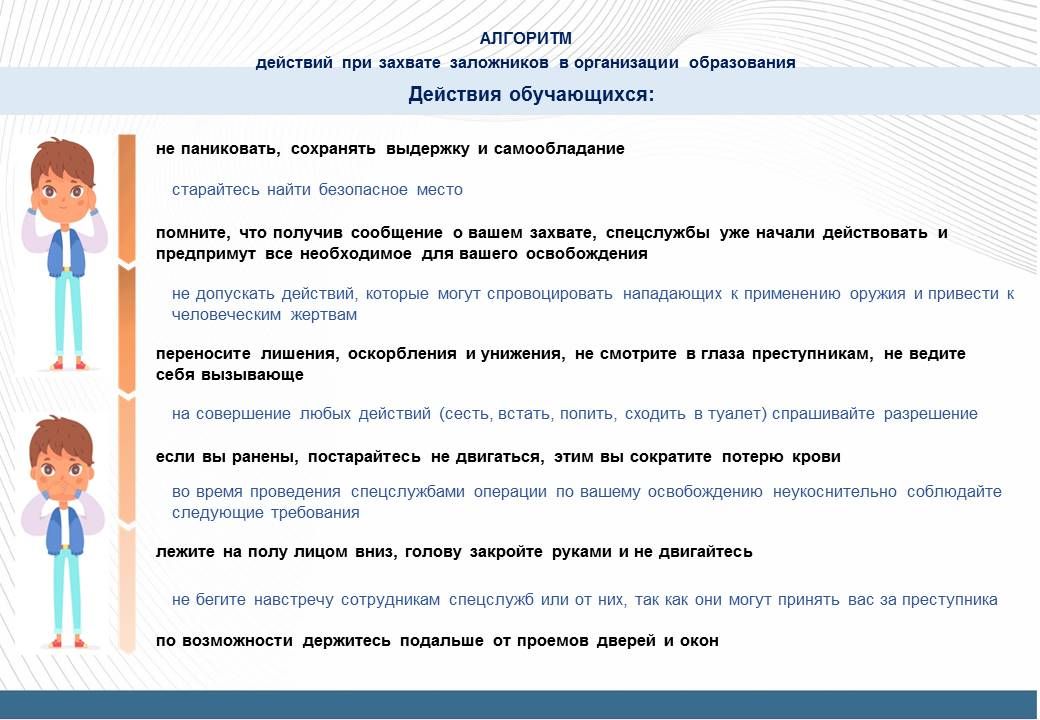Click the subtitle about «захвате заложников»
Viewport: 1040px width, 720px height.
tap(526, 63)
